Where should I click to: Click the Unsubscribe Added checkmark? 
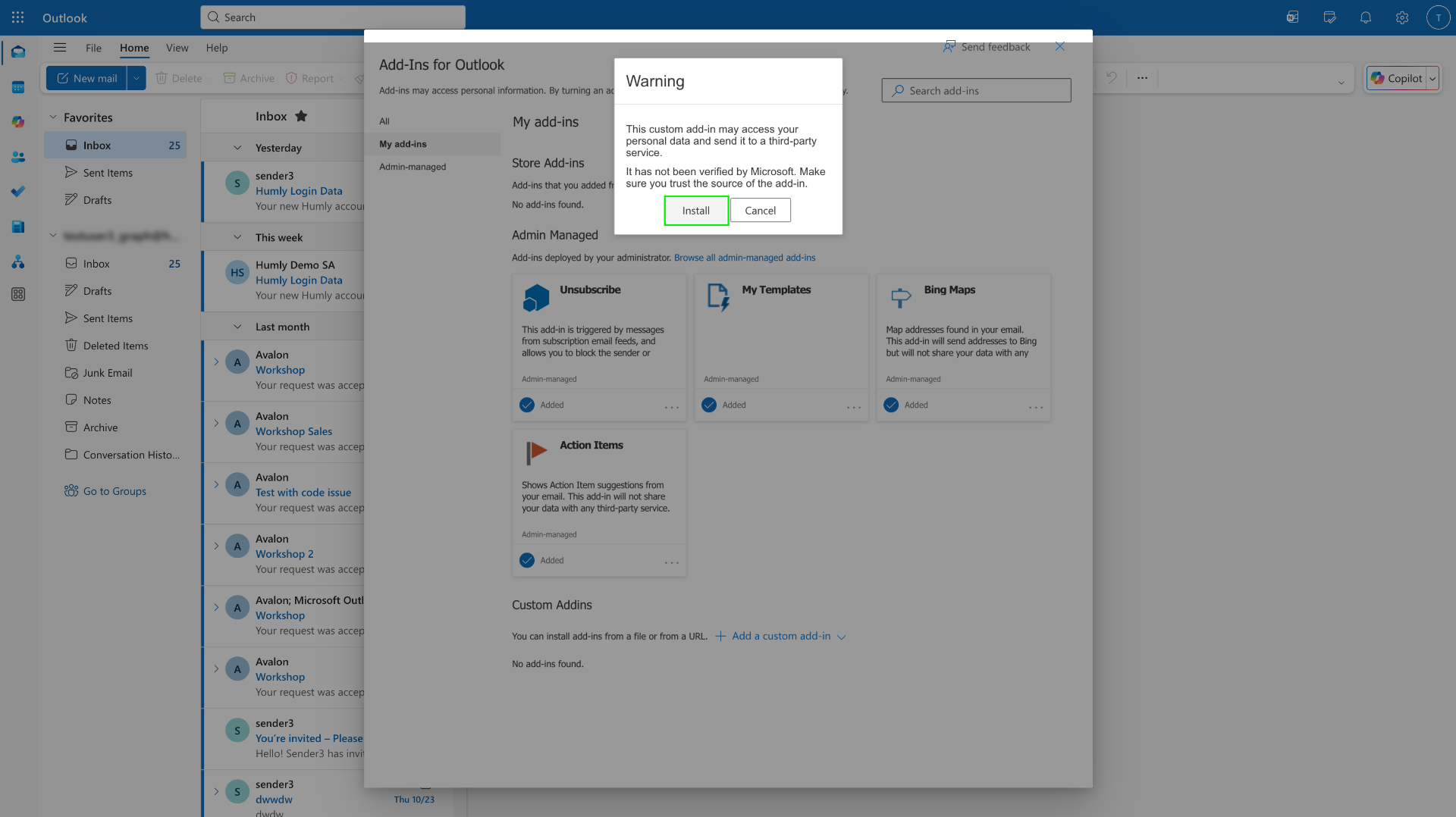coord(527,405)
